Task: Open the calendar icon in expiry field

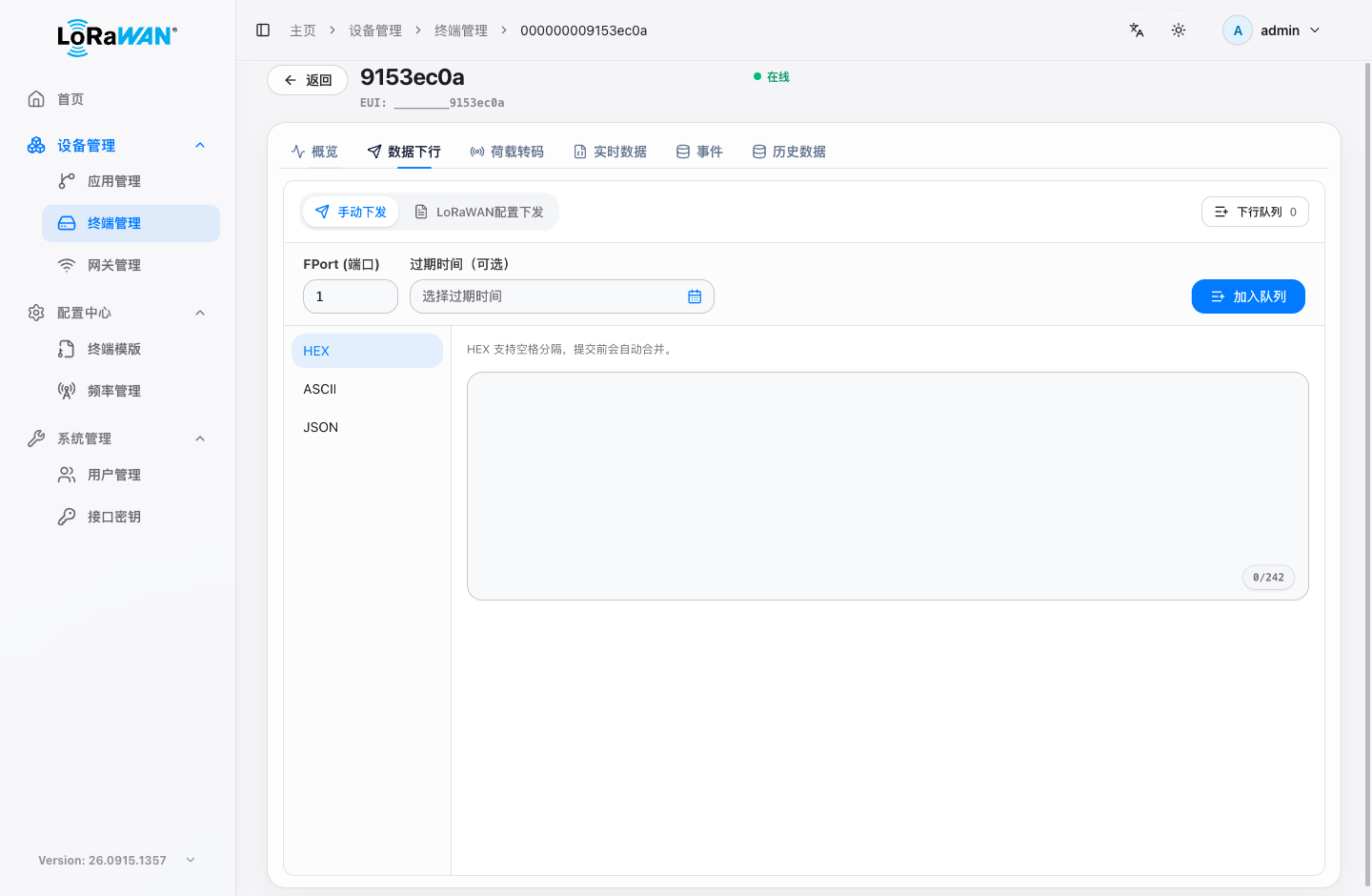Action: (695, 296)
